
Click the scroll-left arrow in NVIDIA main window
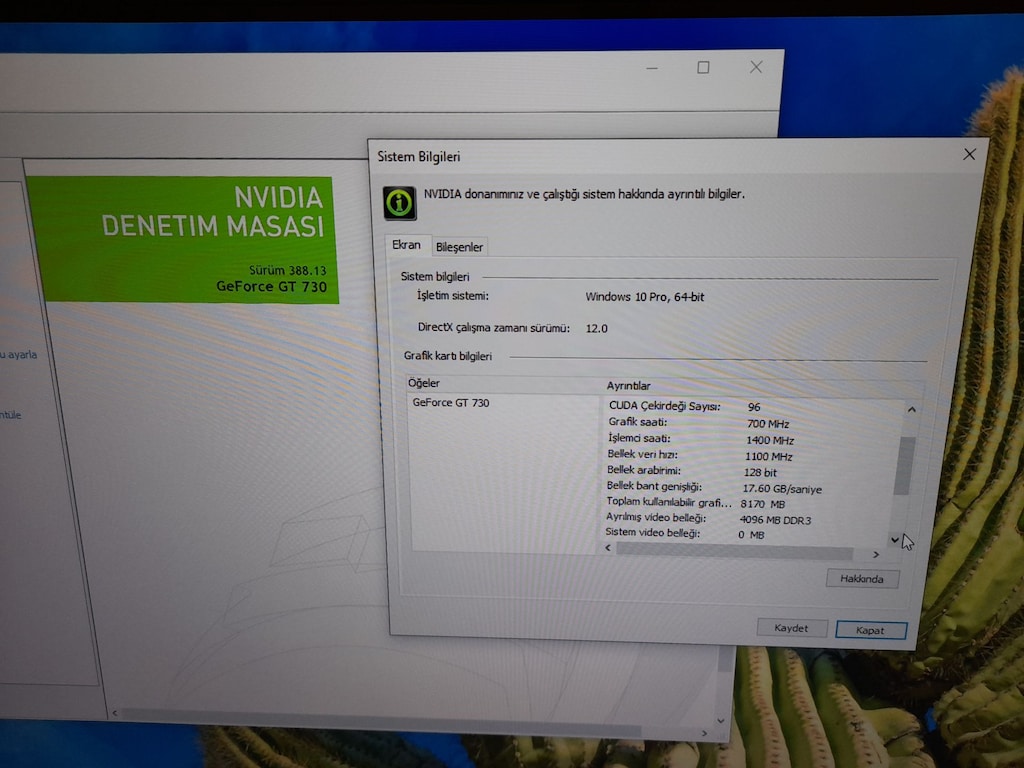tap(115, 712)
